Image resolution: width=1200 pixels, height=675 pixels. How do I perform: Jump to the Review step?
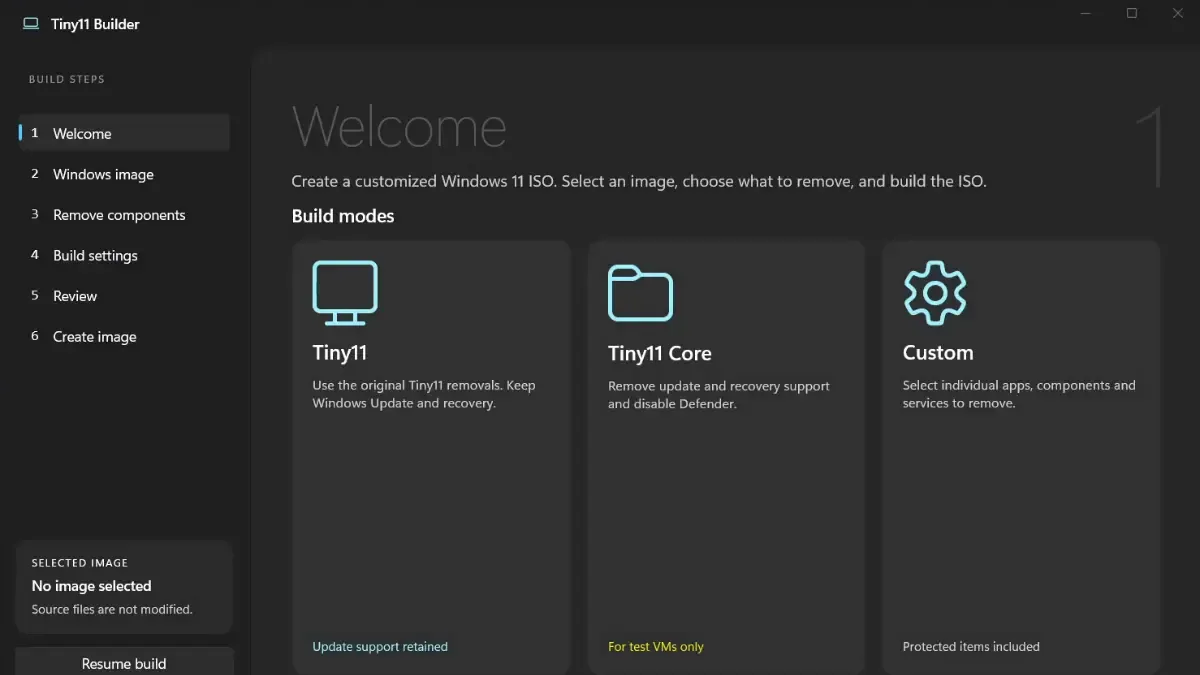[x=124, y=296]
